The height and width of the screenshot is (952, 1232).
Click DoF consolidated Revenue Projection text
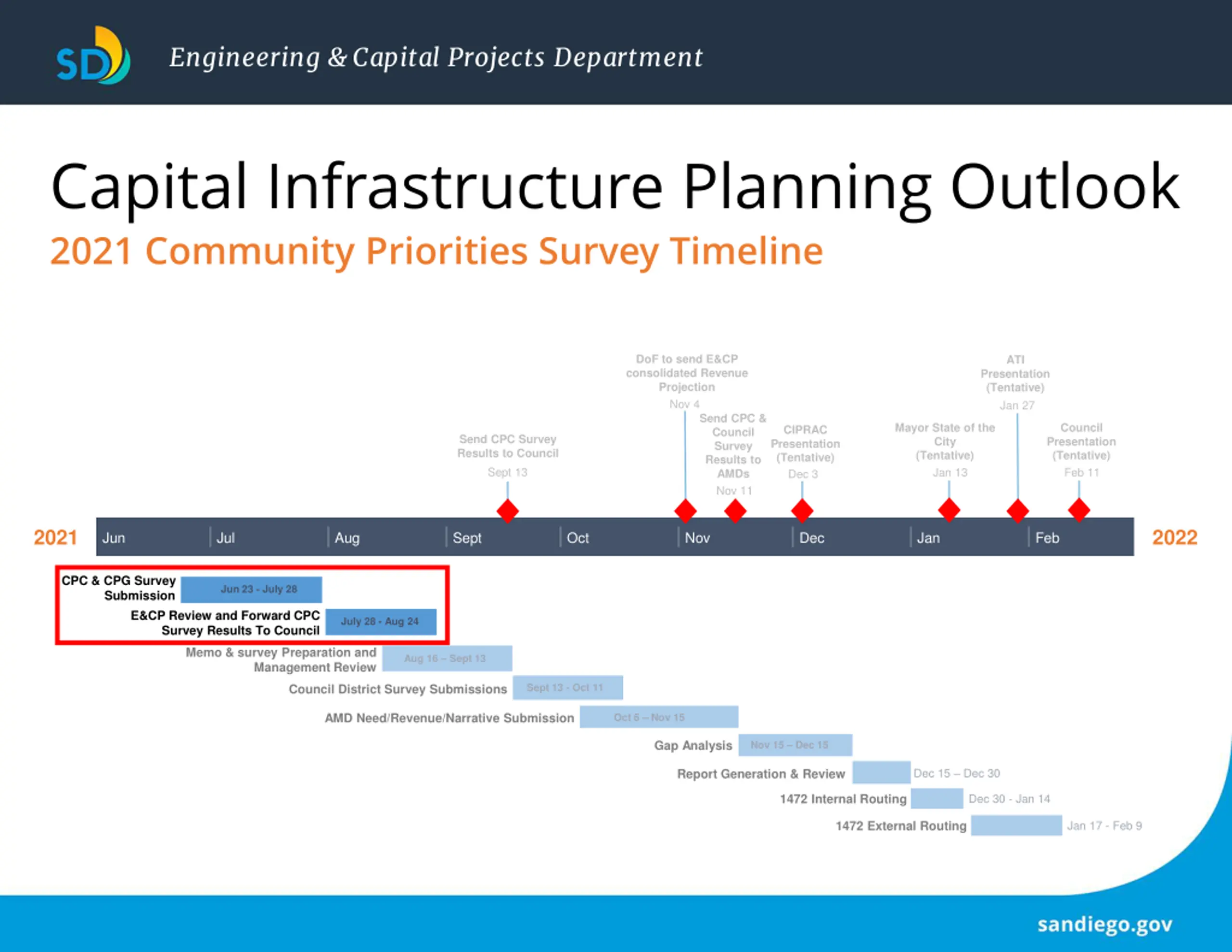click(687, 373)
